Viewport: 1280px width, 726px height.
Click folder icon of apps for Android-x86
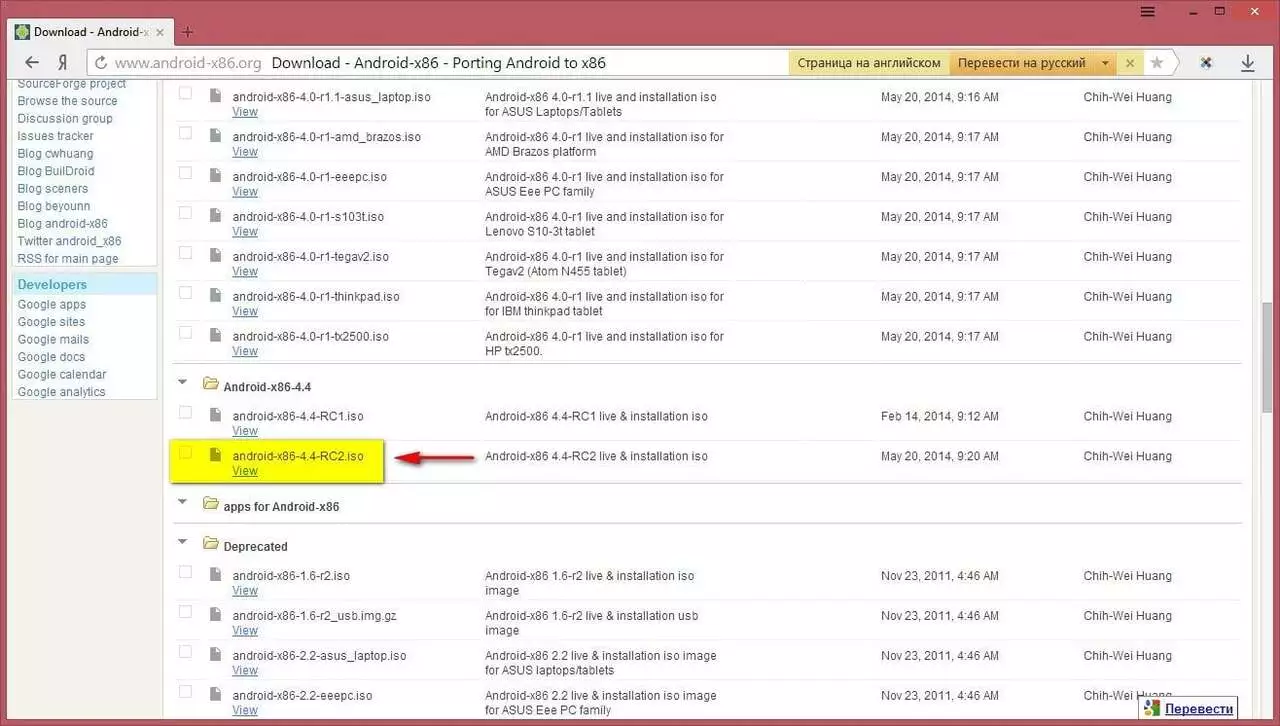pyautogui.click(x=210, y=504)
